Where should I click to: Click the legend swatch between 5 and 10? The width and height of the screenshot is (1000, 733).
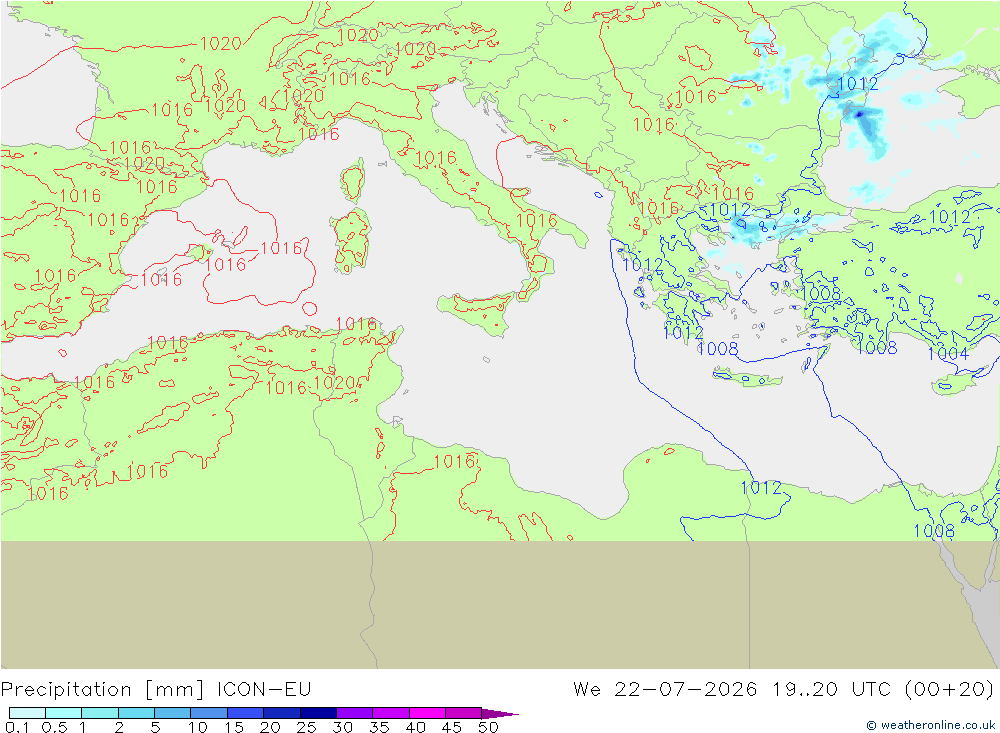173,713
